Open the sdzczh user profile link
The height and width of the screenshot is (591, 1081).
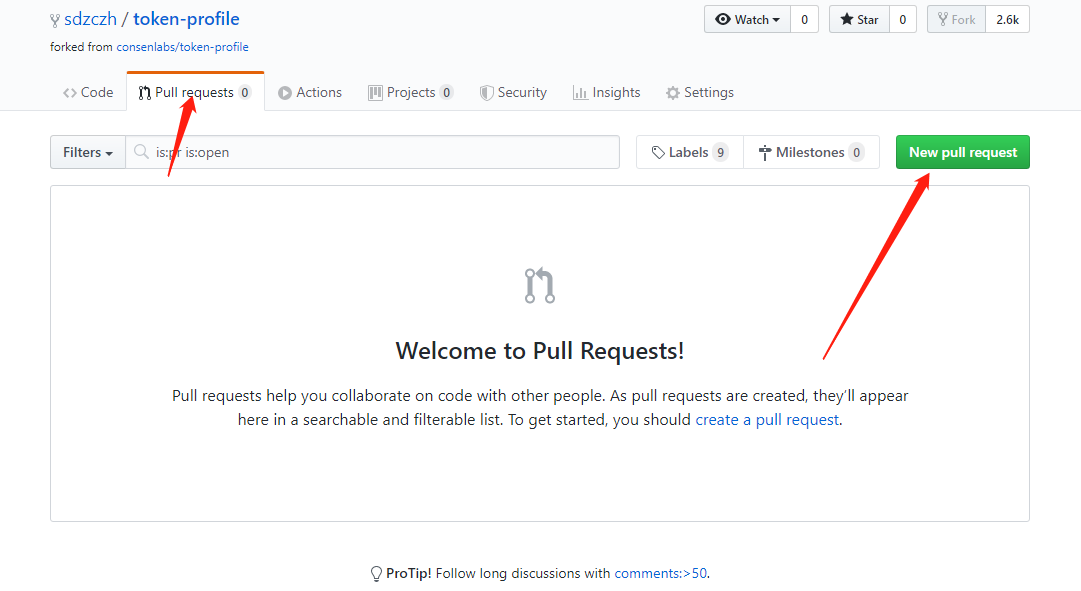coord(90,19)
